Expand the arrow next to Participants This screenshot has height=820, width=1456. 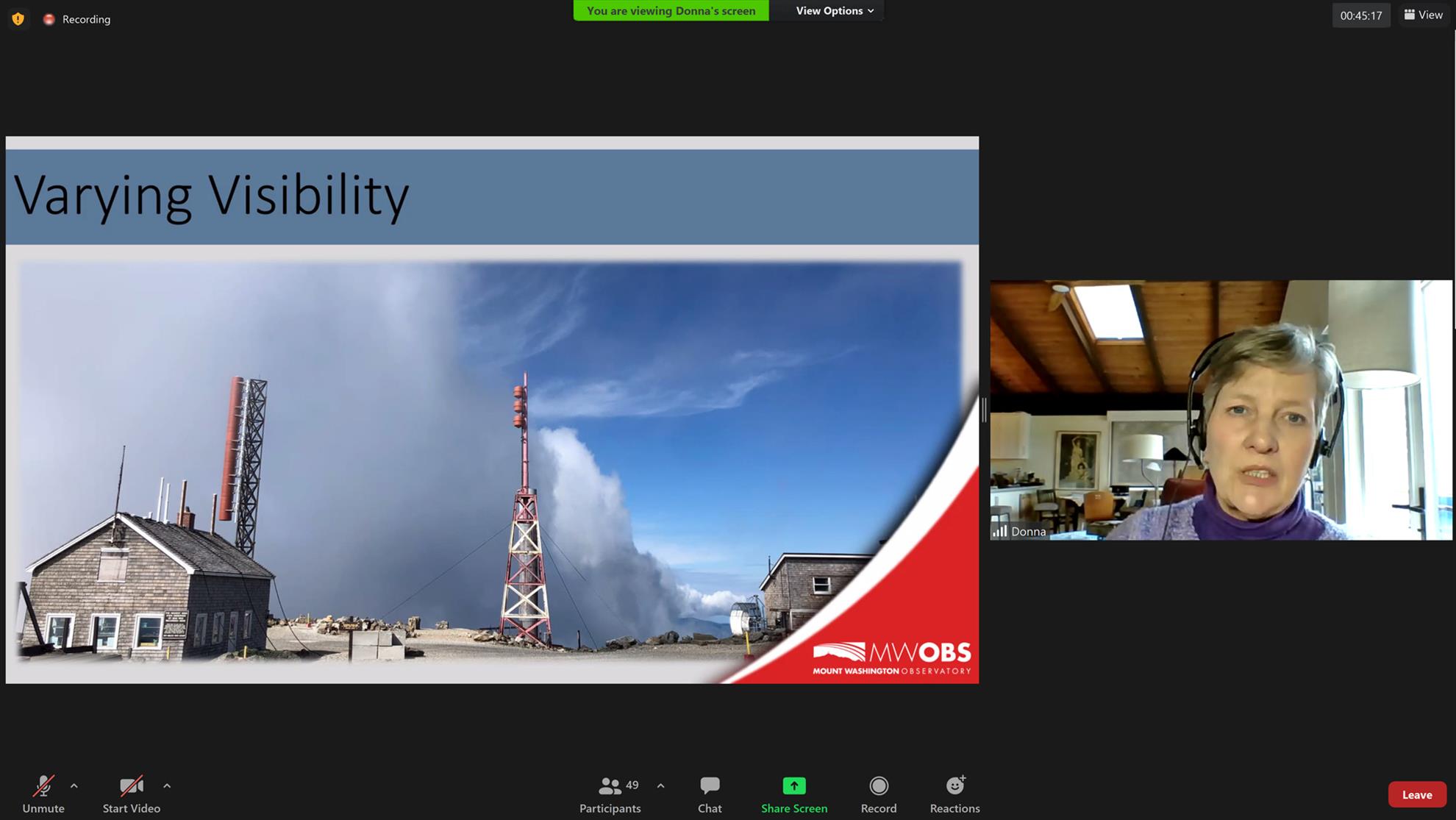point(660,785)
